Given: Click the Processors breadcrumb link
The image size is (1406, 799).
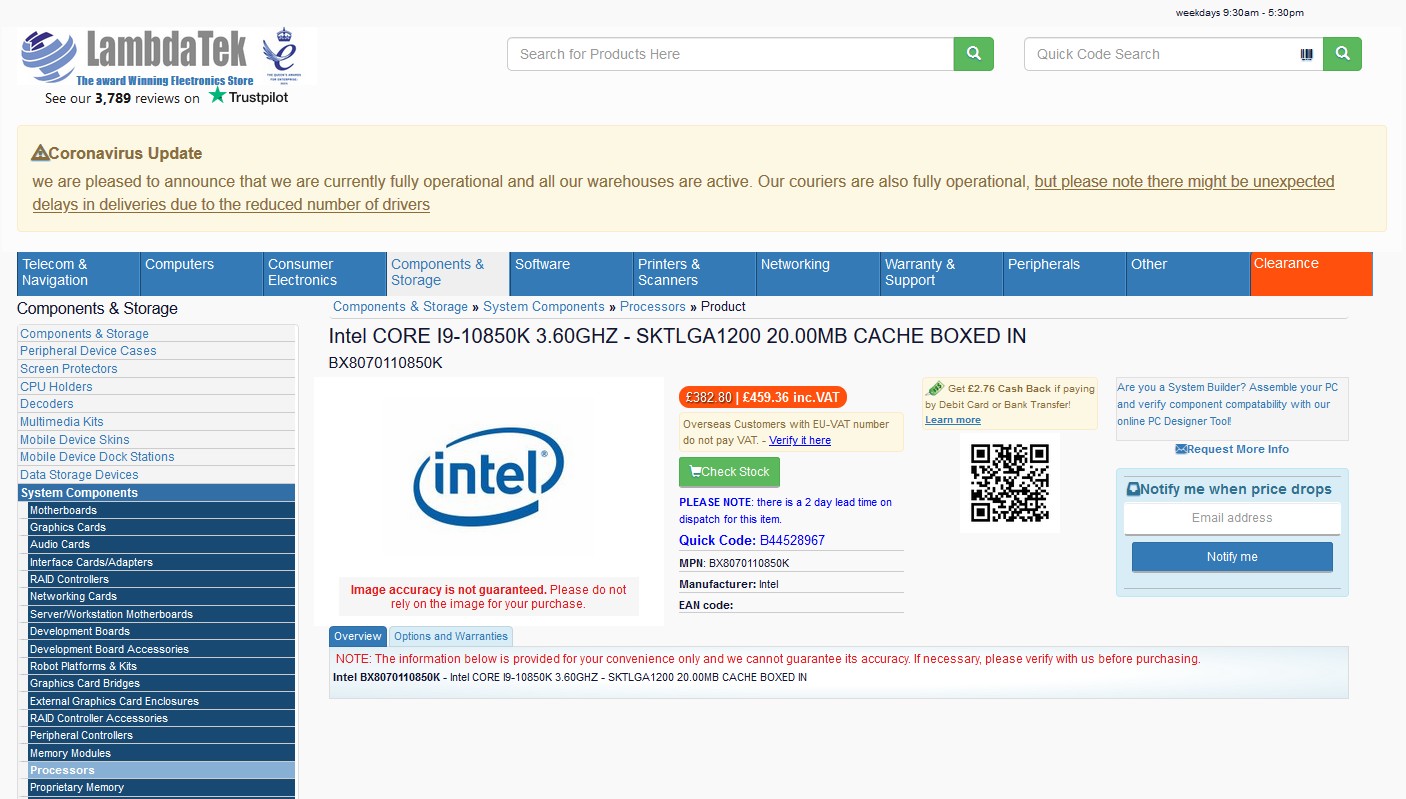Looking at the screenshot, I should pyautogui.click(x=653, y=306).
